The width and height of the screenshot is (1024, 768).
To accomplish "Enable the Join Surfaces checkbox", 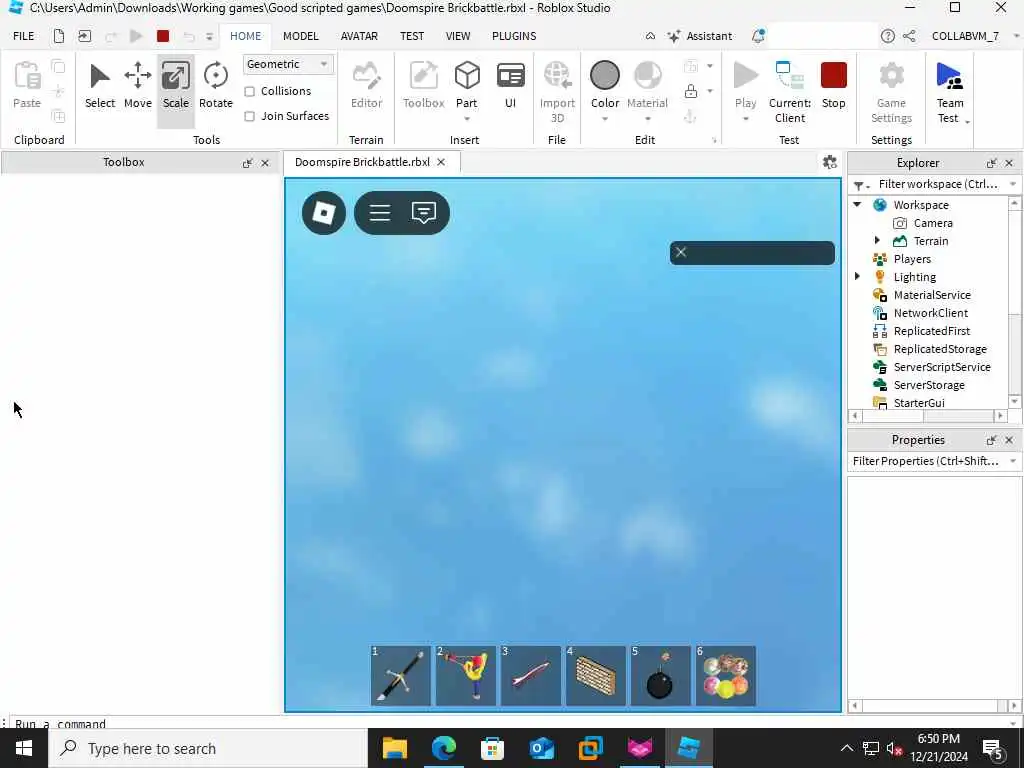I will [x=249, y=116].
